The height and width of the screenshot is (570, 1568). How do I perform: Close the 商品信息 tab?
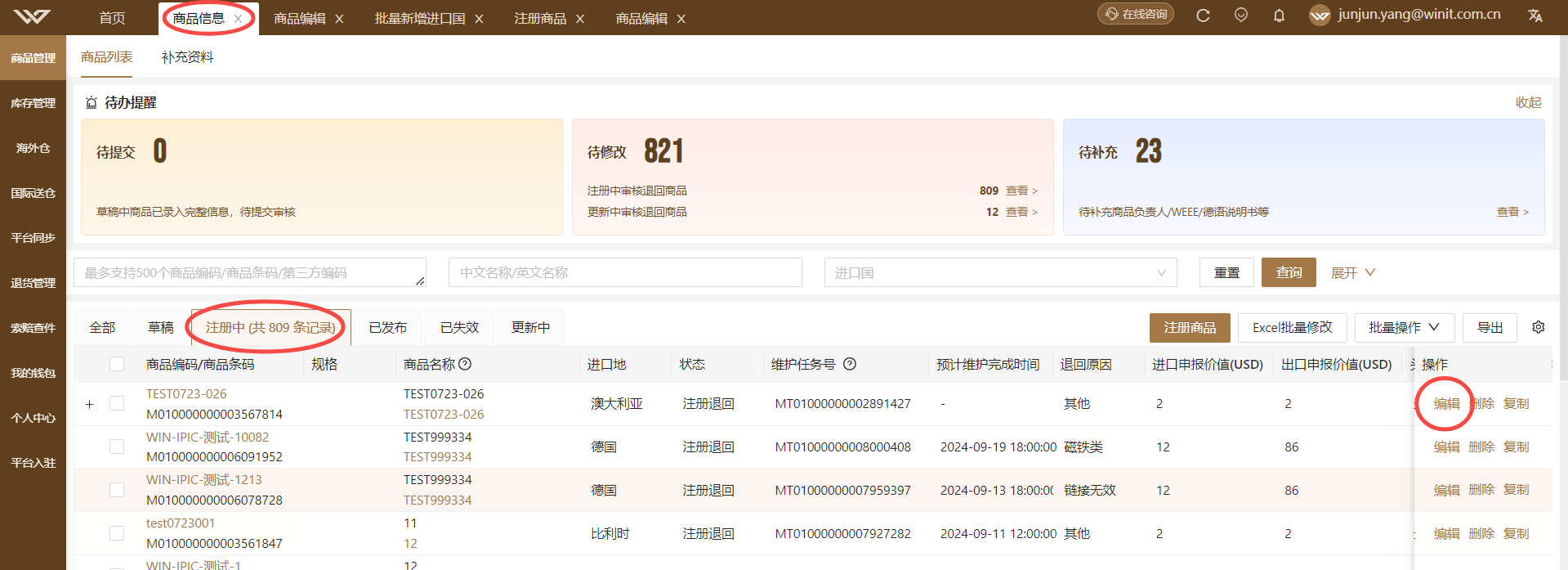tap(238, 19)
